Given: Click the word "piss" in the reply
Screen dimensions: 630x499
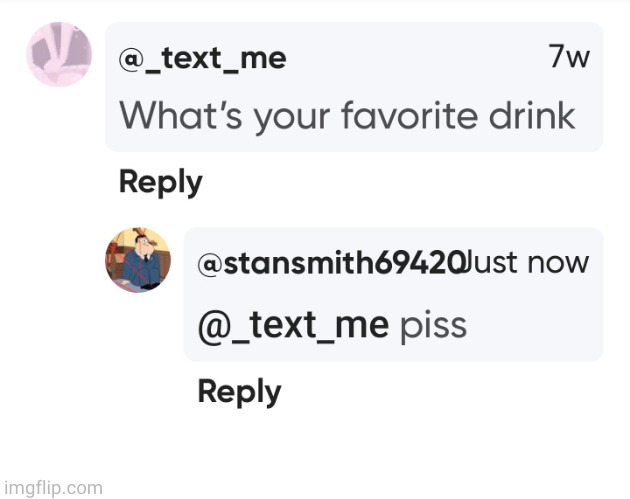Looking at the screenshot, I should pos(434,326).
